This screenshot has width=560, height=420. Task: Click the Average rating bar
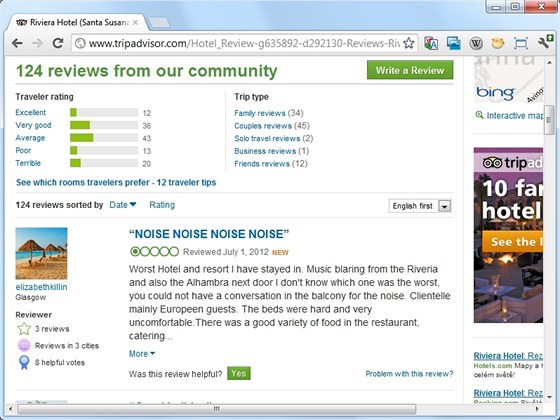click(104, 138)
